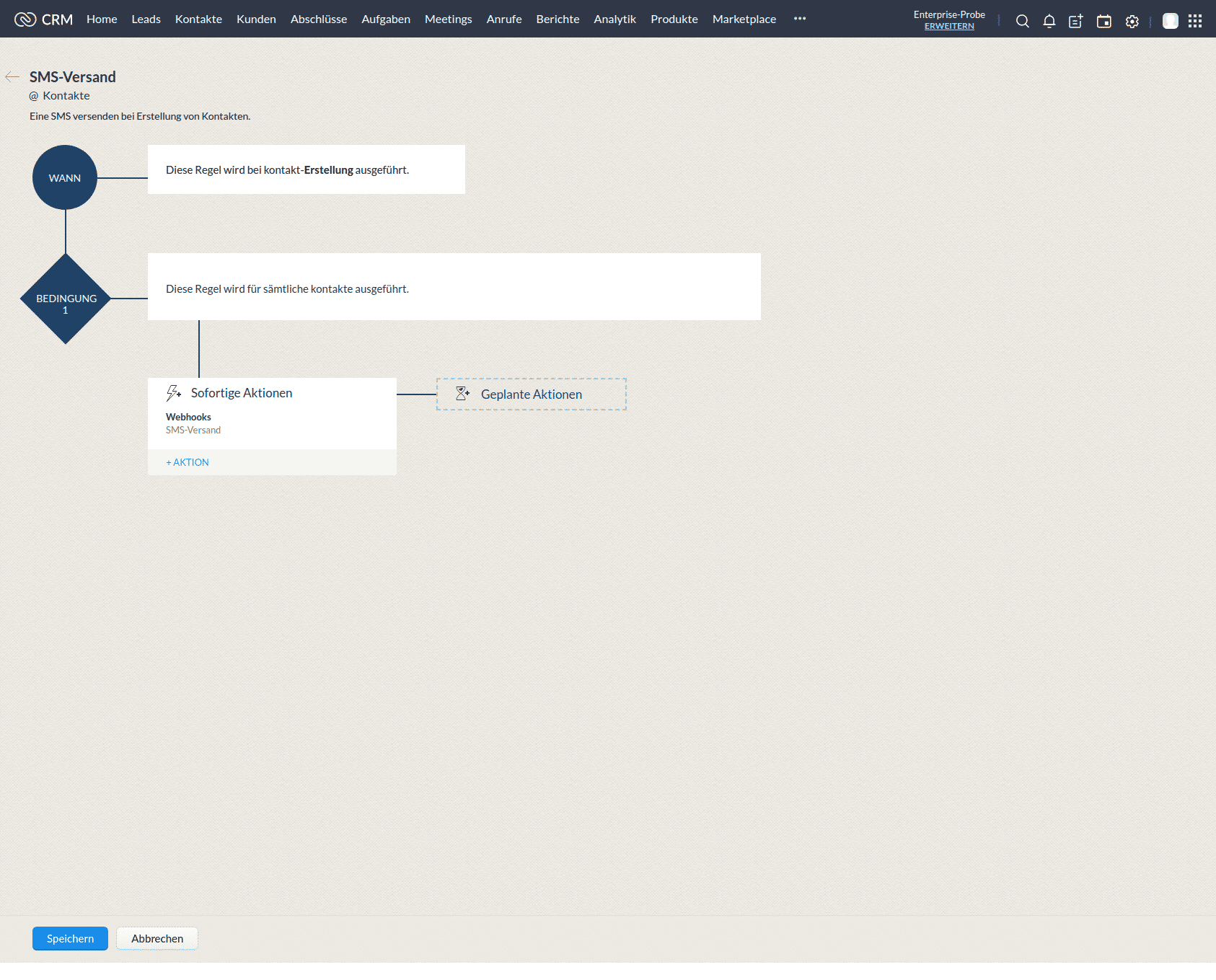Viewport: 1216px width, 980px height.
Task: Select the BEDINGUNG 1 diamond node
Action: (66, 299)
